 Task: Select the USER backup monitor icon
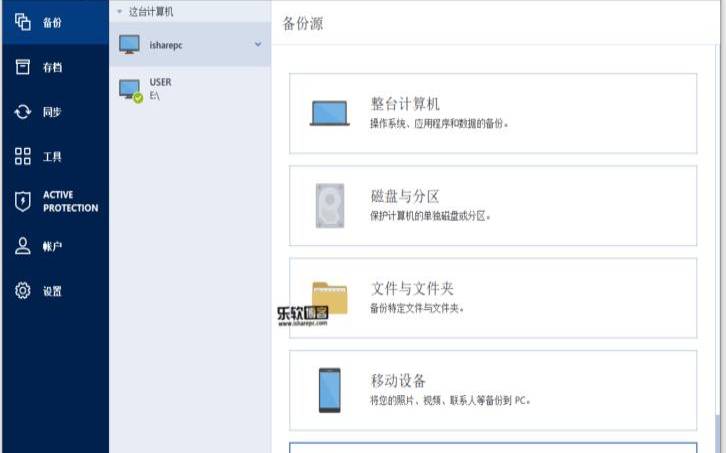(x=131, y=90)
